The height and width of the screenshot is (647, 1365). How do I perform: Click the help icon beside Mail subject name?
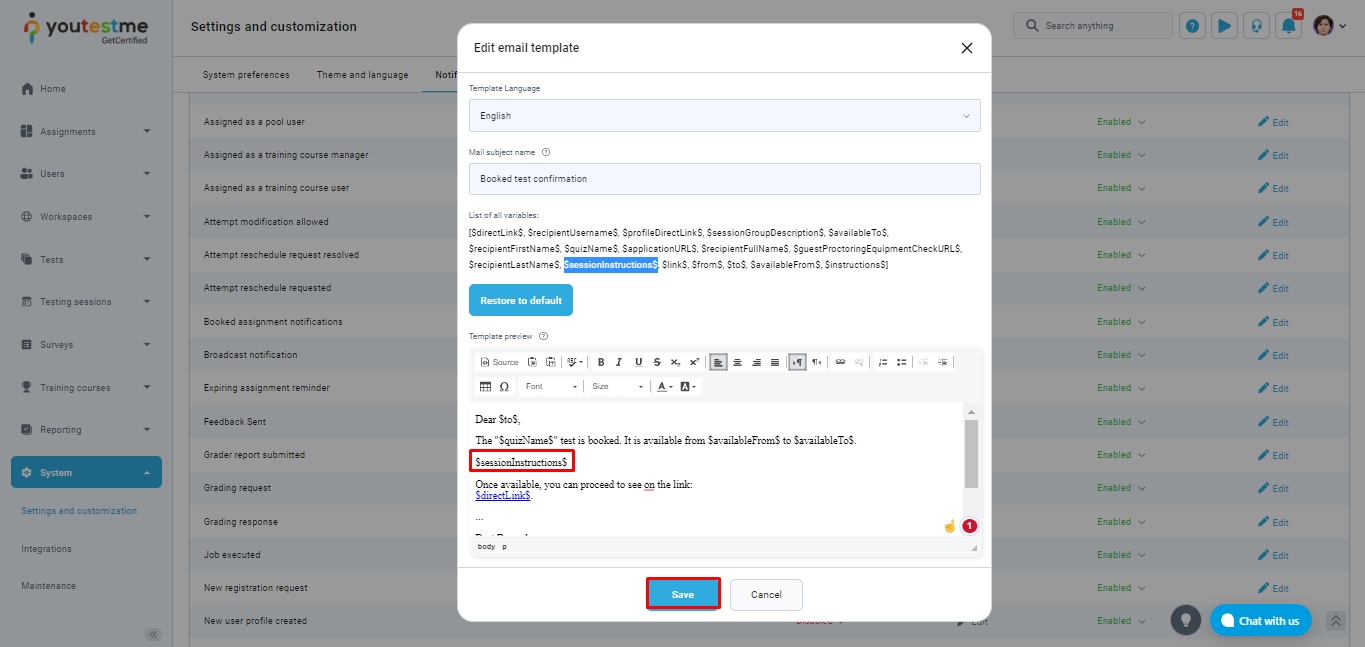click(x=546, y=152)
